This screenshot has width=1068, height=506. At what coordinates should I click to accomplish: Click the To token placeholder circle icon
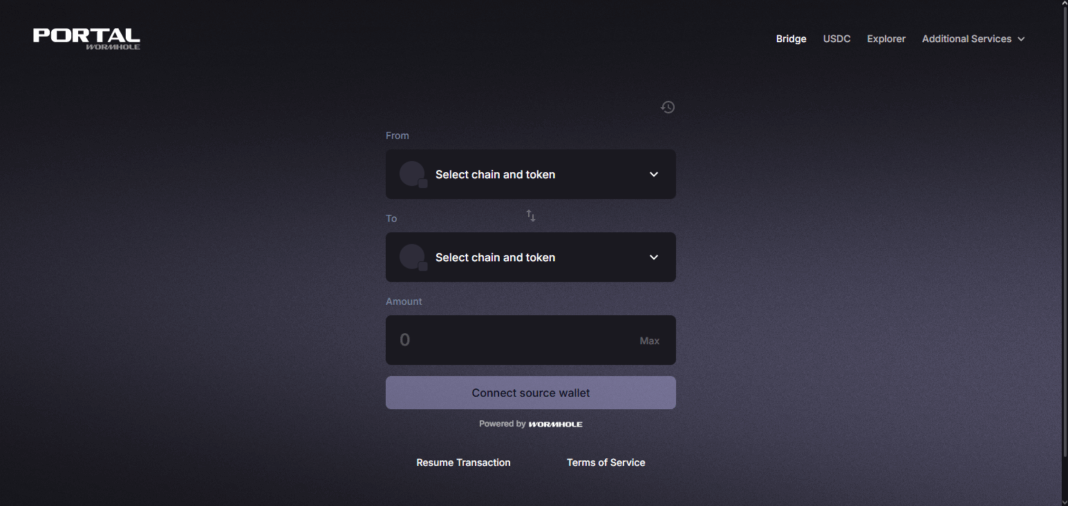coord(412,257)
